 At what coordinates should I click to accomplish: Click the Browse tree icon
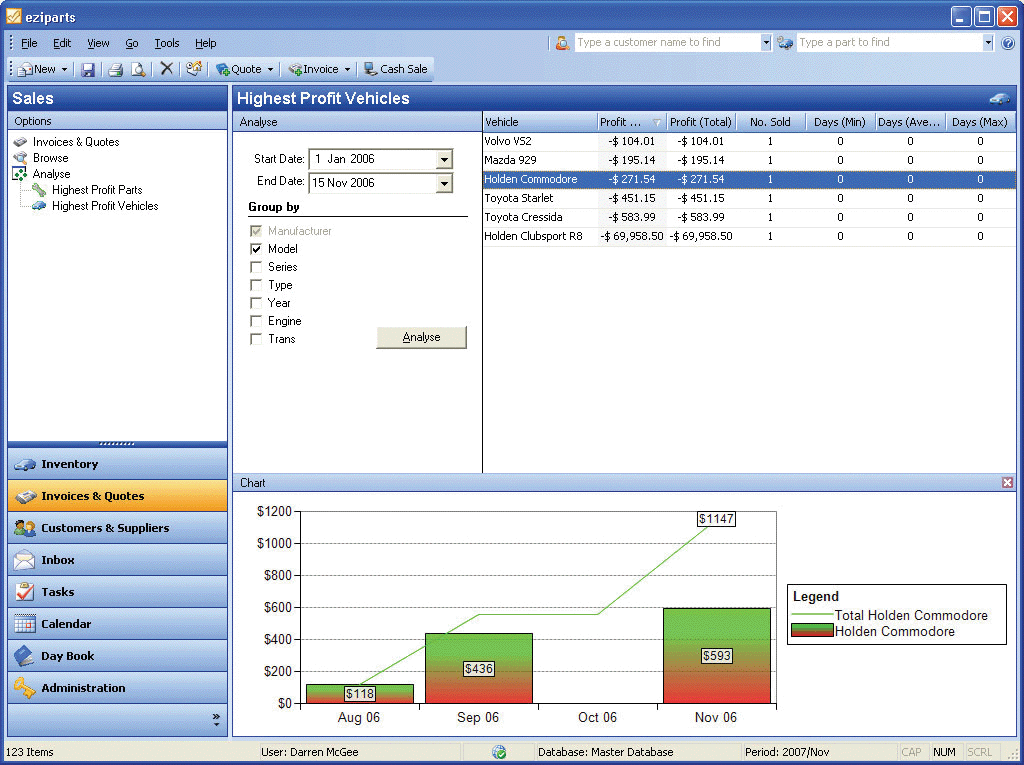point(20,158)
